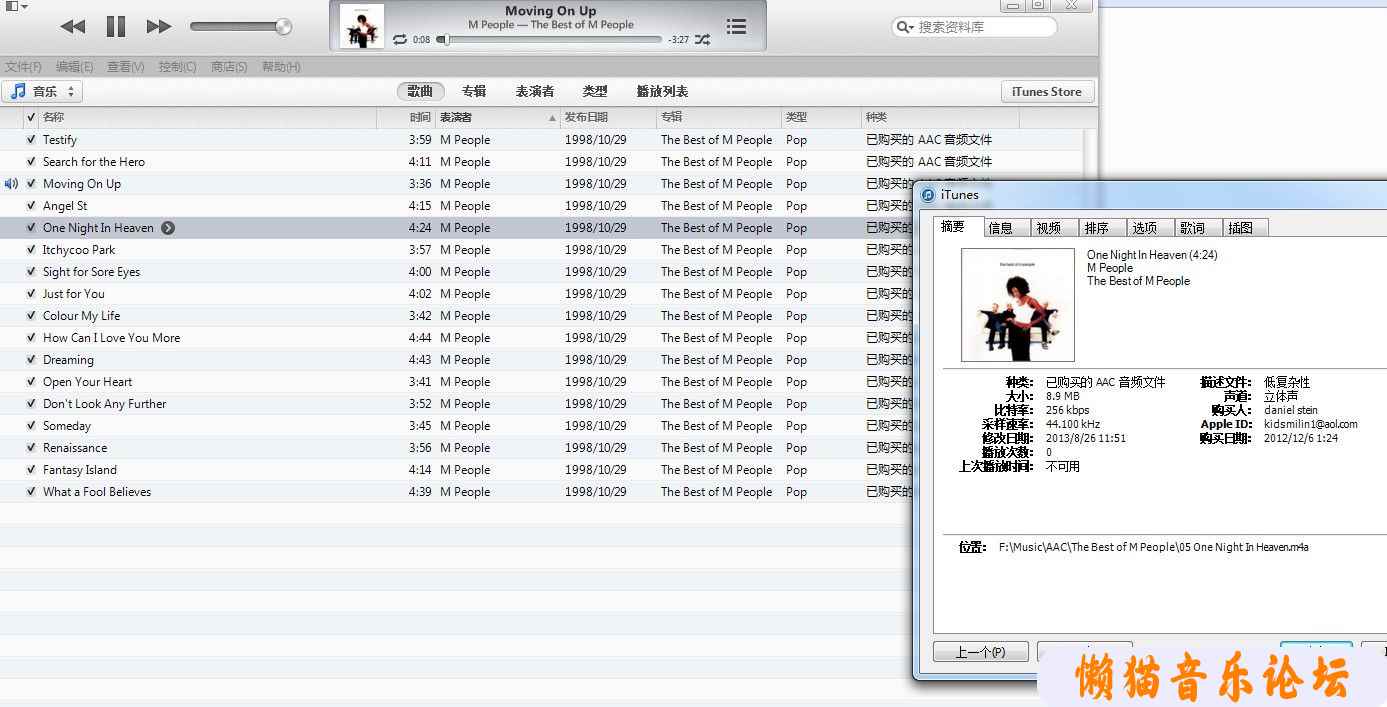Uncheck the Testify song checkbox
The width and height of the screenshot is (1387, 707).
31,140
